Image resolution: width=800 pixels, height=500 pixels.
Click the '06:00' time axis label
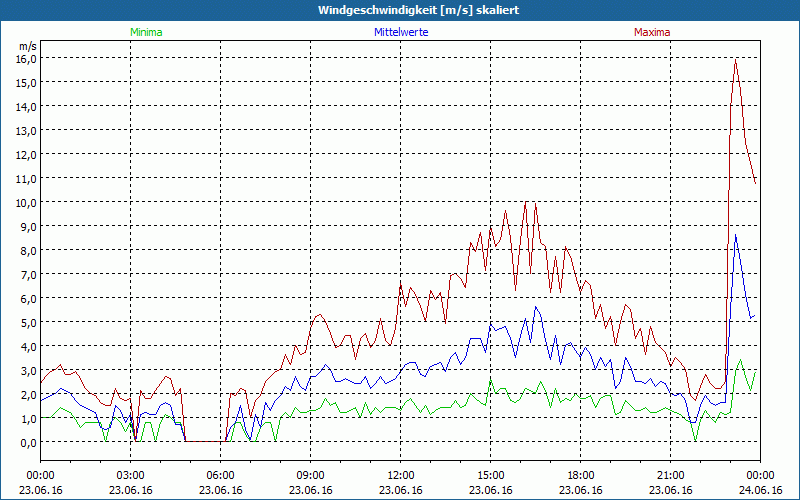pyautogui.click(x=220, y=476)
